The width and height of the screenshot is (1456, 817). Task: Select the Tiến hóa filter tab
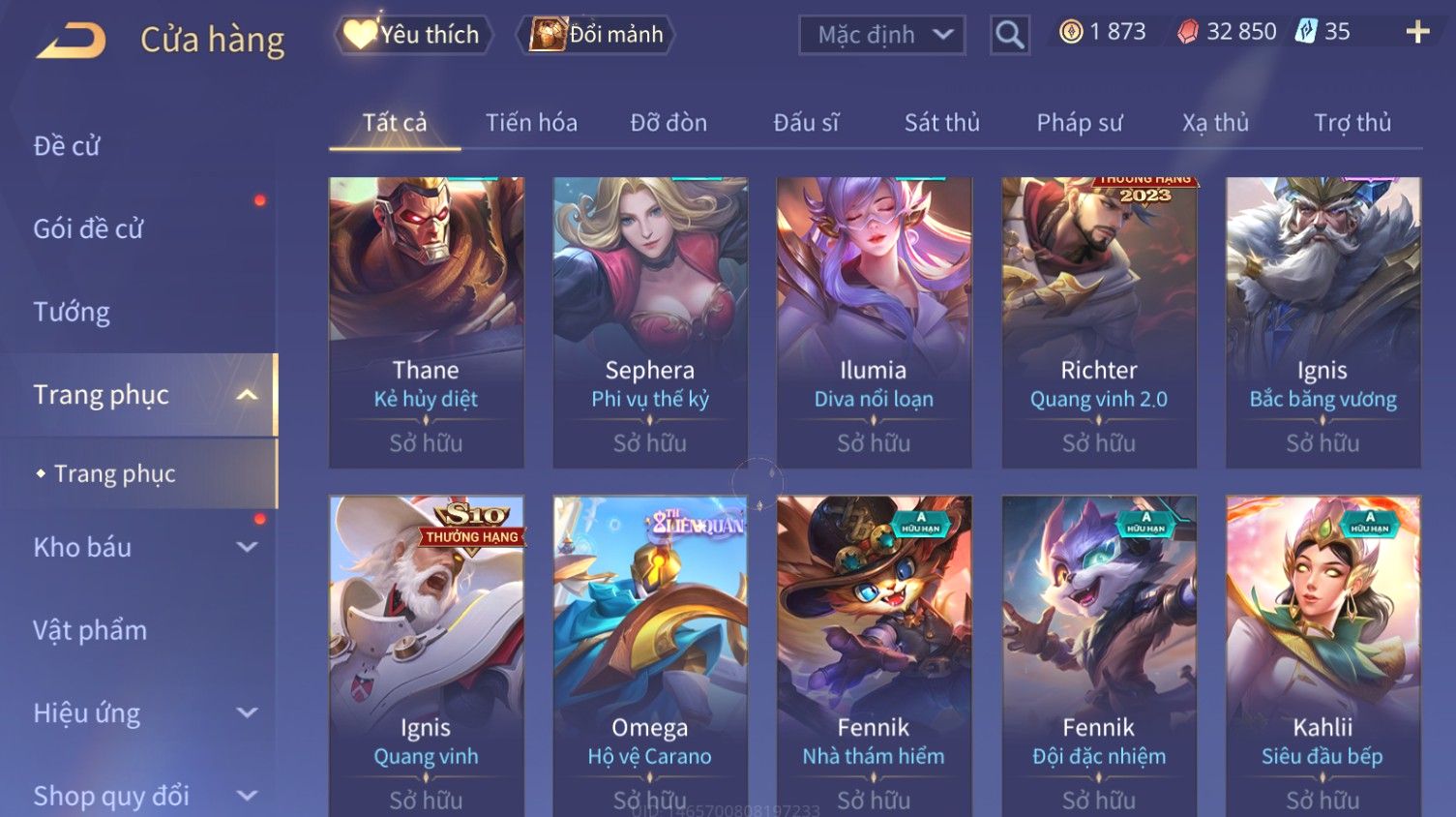pos(531,123)
